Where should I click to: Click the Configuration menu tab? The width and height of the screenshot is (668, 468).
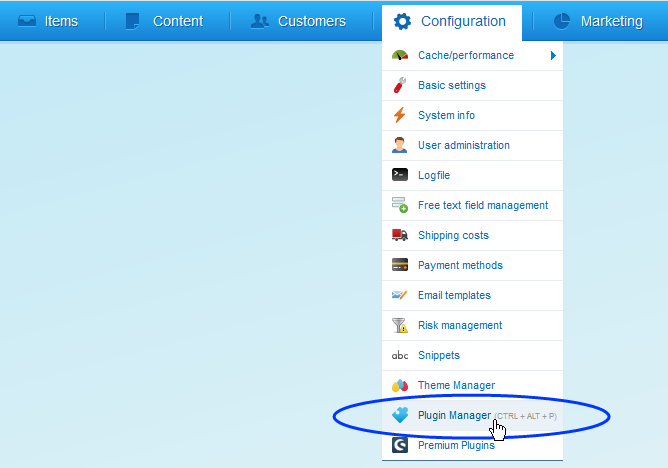point(452,22)
